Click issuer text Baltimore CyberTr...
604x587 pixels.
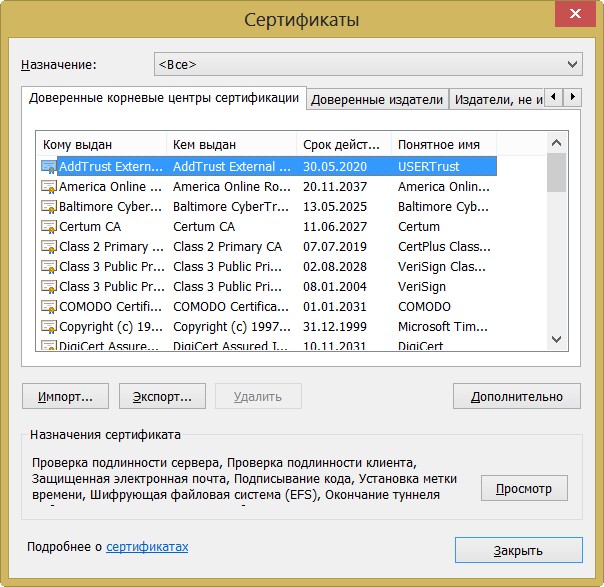231,207
